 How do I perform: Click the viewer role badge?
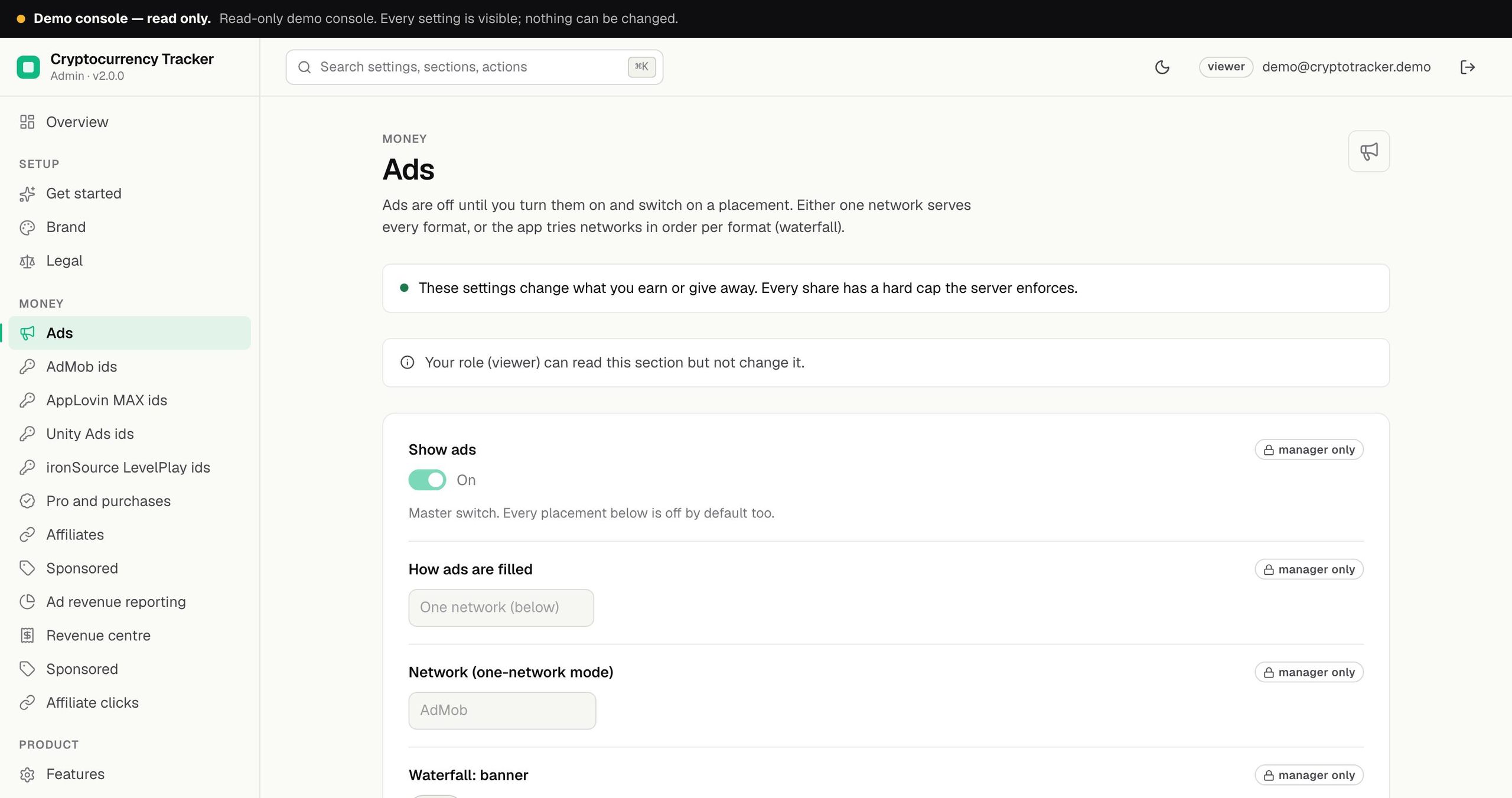1226,67
